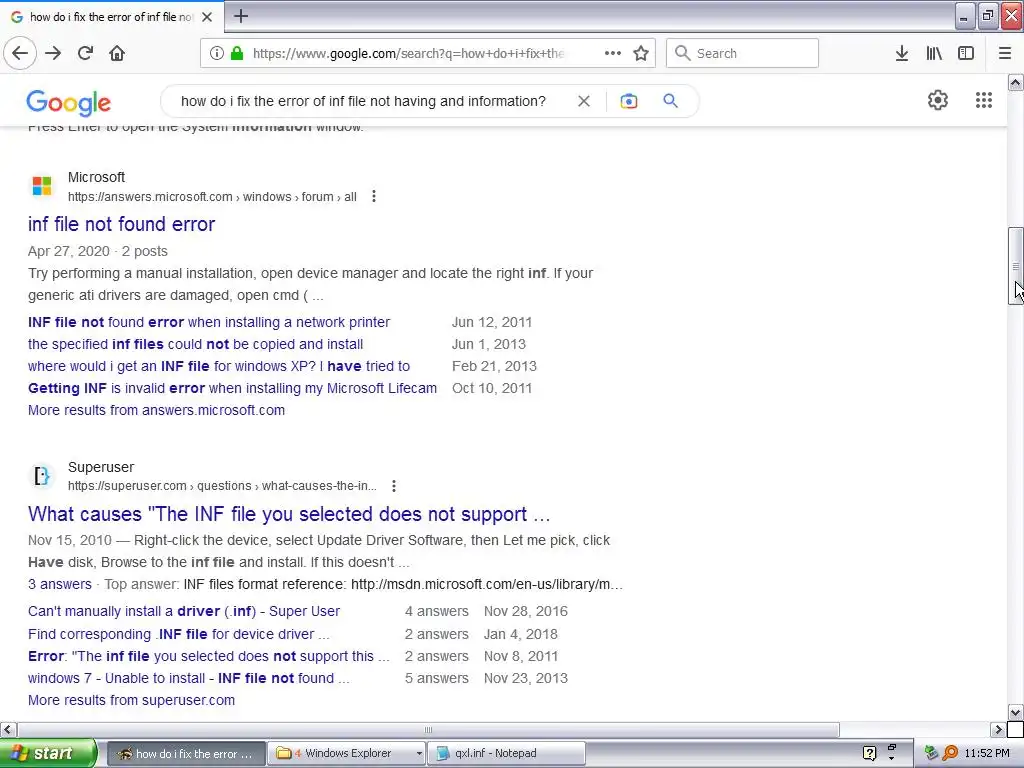The image size is (1024, 768).
Task: Open page actions three-dot menu in address bar
Action: (613, 53)
